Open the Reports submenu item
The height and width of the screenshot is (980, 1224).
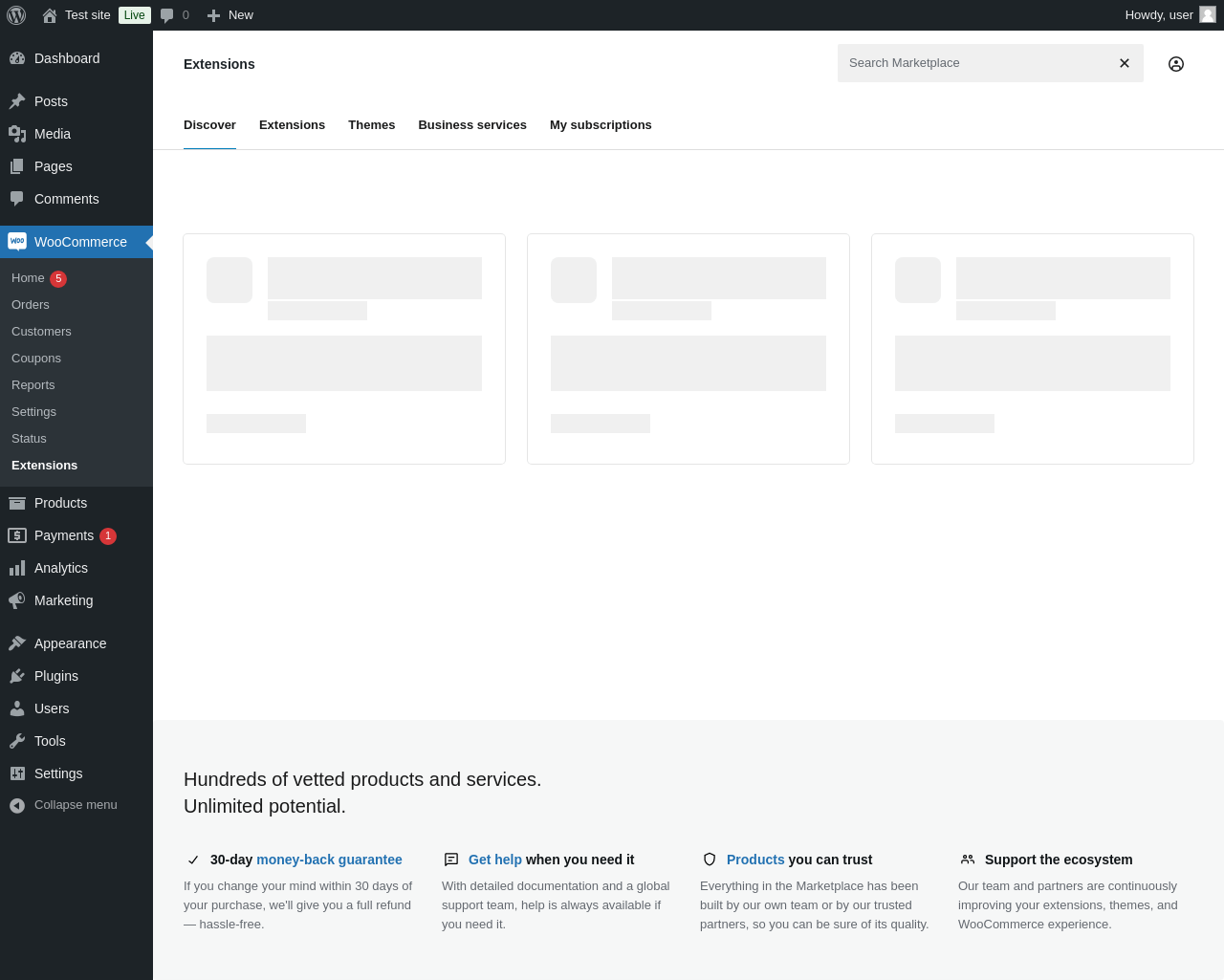tap(33, 385)
